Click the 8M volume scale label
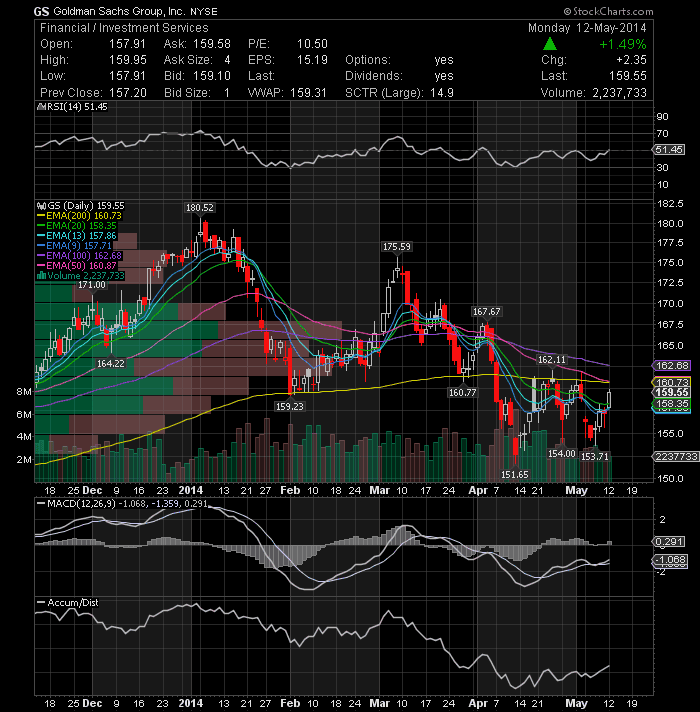 tap(24, 392)
